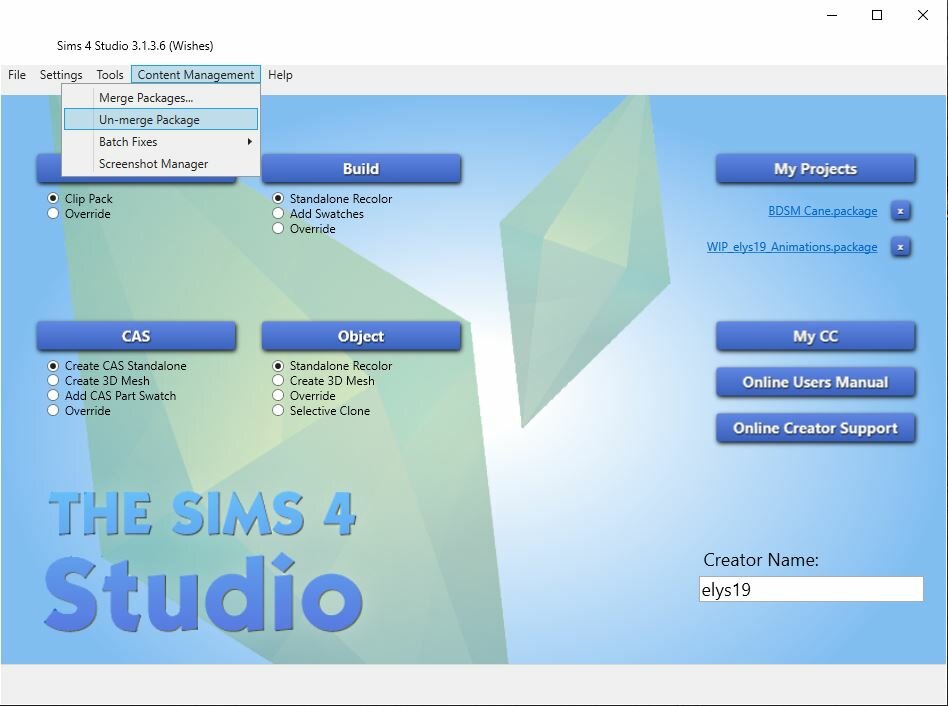Remove WIP_elys19_Animations.package from recent projects

tap(900, 247)
